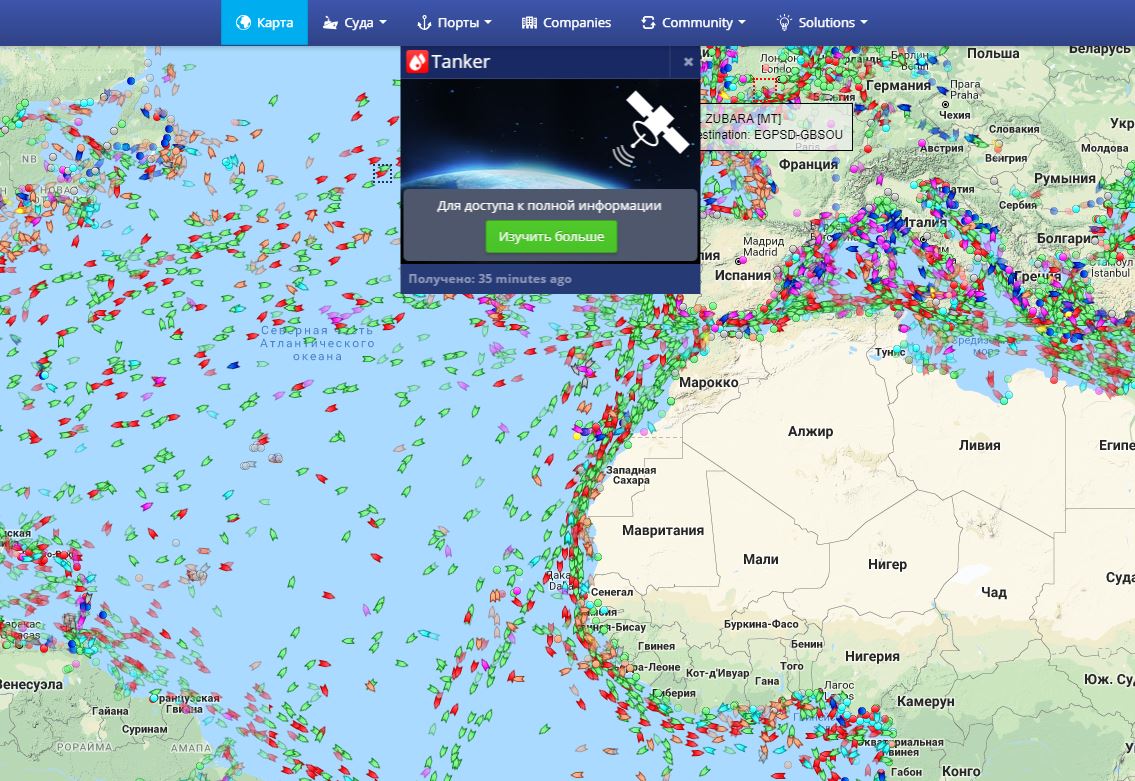Click the Польша country label
Viewport: 1135px width, 781px height.
[993, 54]
